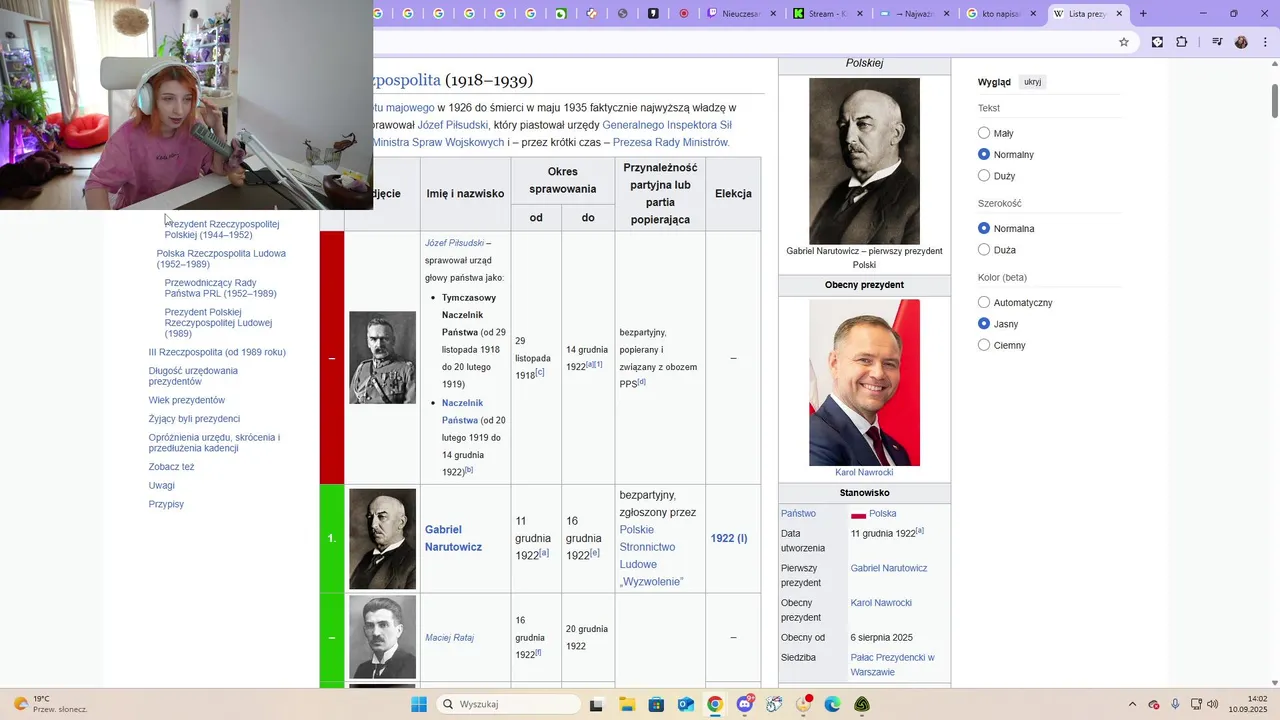Open the Pałac Prezydencki w Warszawie link
The width and height of the screenshot is (1280, 720).
click(x=892, y=665)
